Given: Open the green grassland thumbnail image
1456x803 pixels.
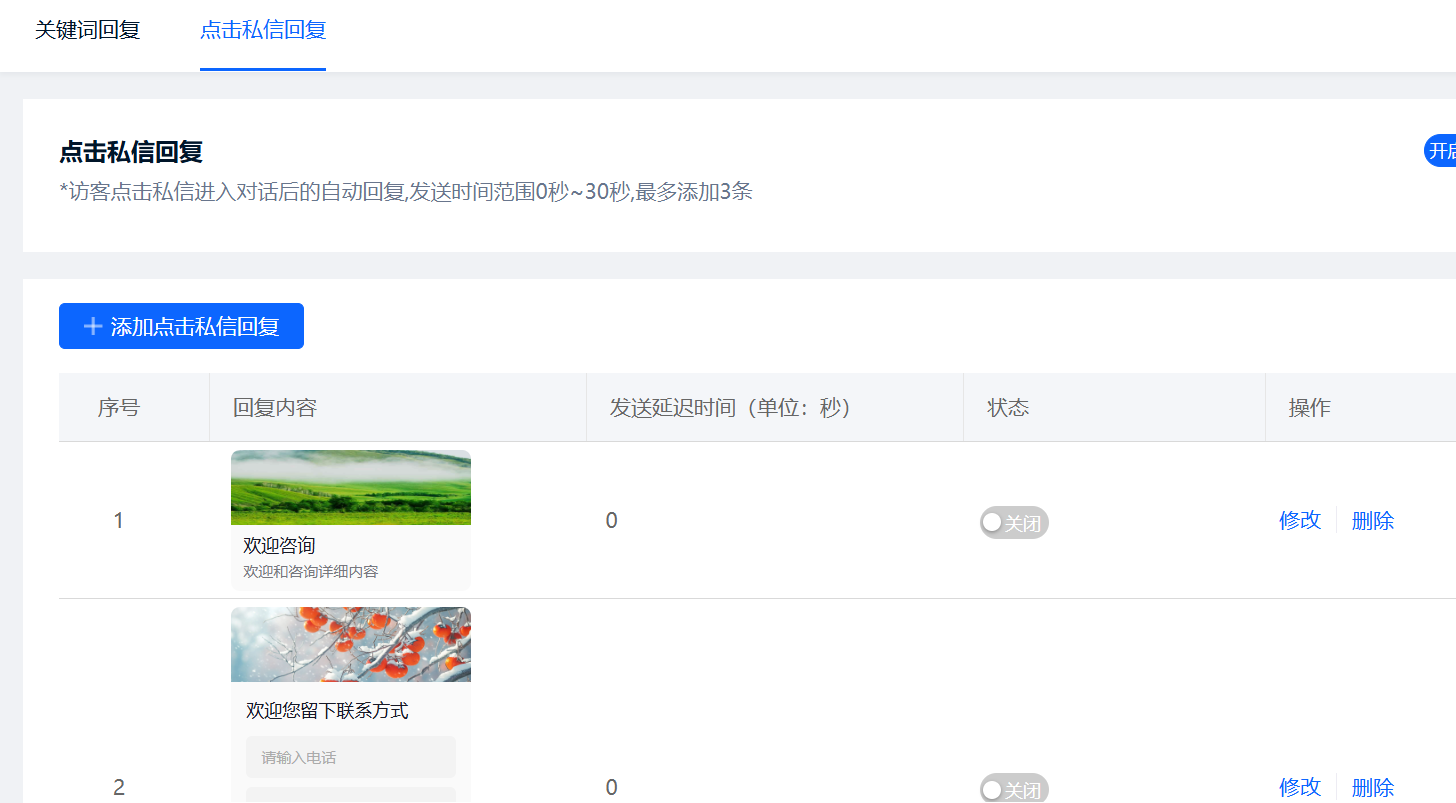Looking at the screenshot, I should click(x=350, y=488).
